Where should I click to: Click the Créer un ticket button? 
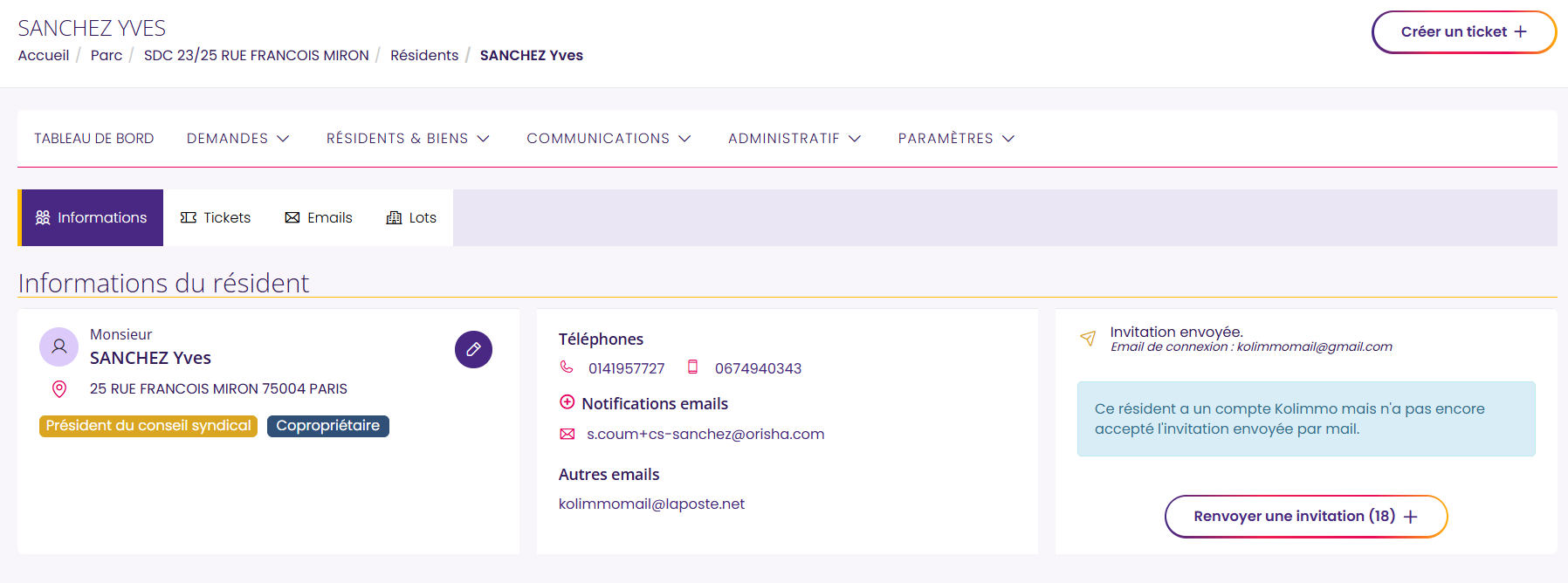1464,32
